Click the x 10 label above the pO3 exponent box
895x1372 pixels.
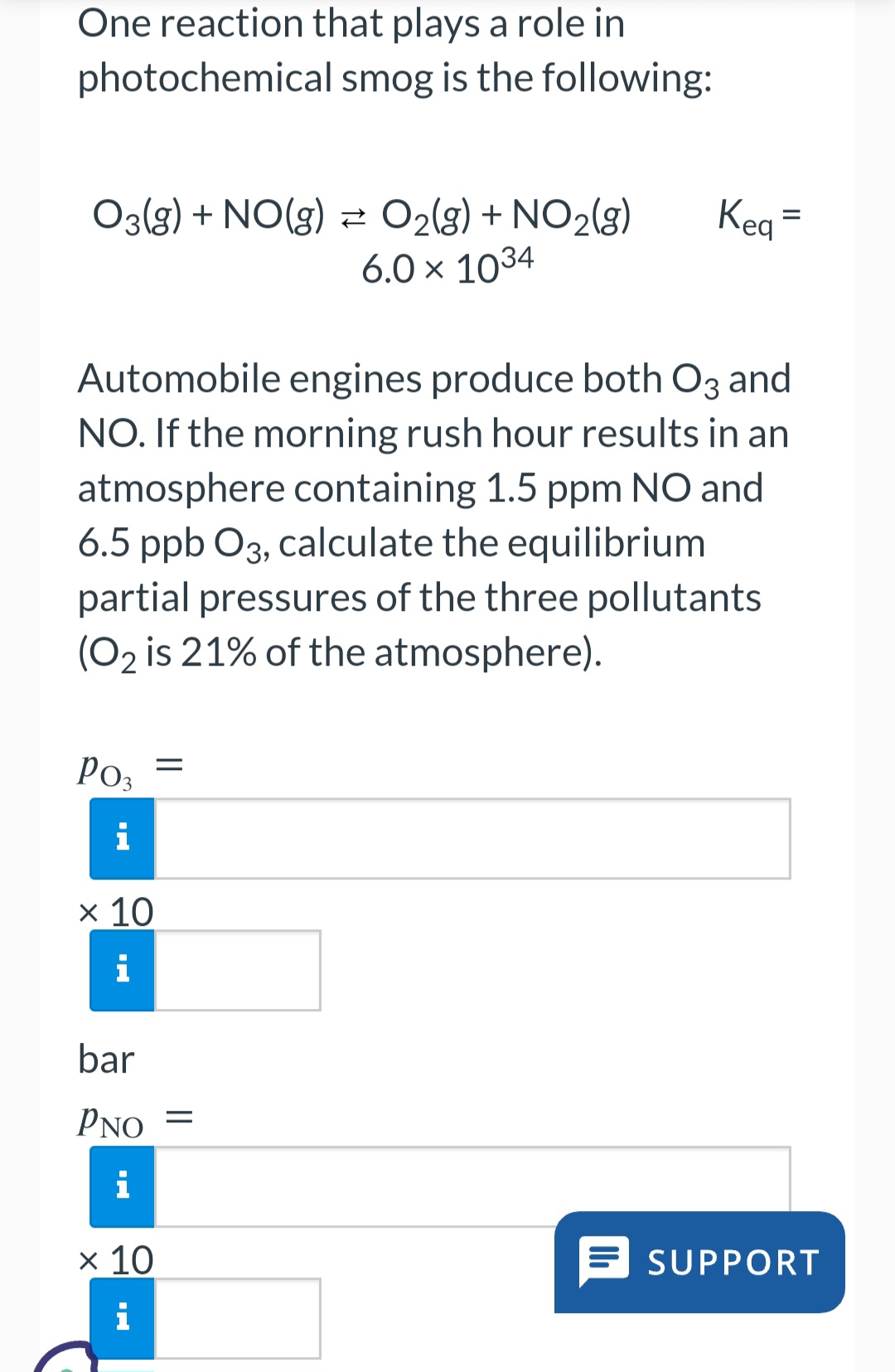pyautogui.click(x=115, y=912)
